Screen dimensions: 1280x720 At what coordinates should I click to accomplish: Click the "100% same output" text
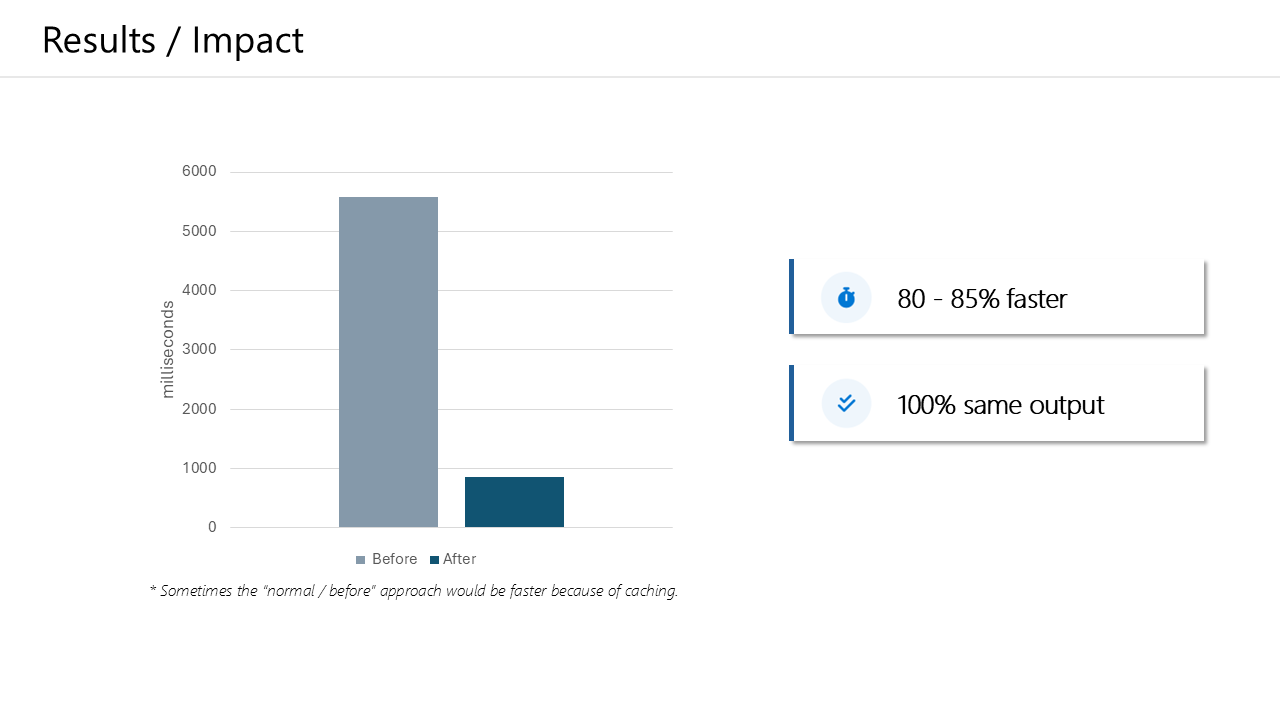[1000, 405]
